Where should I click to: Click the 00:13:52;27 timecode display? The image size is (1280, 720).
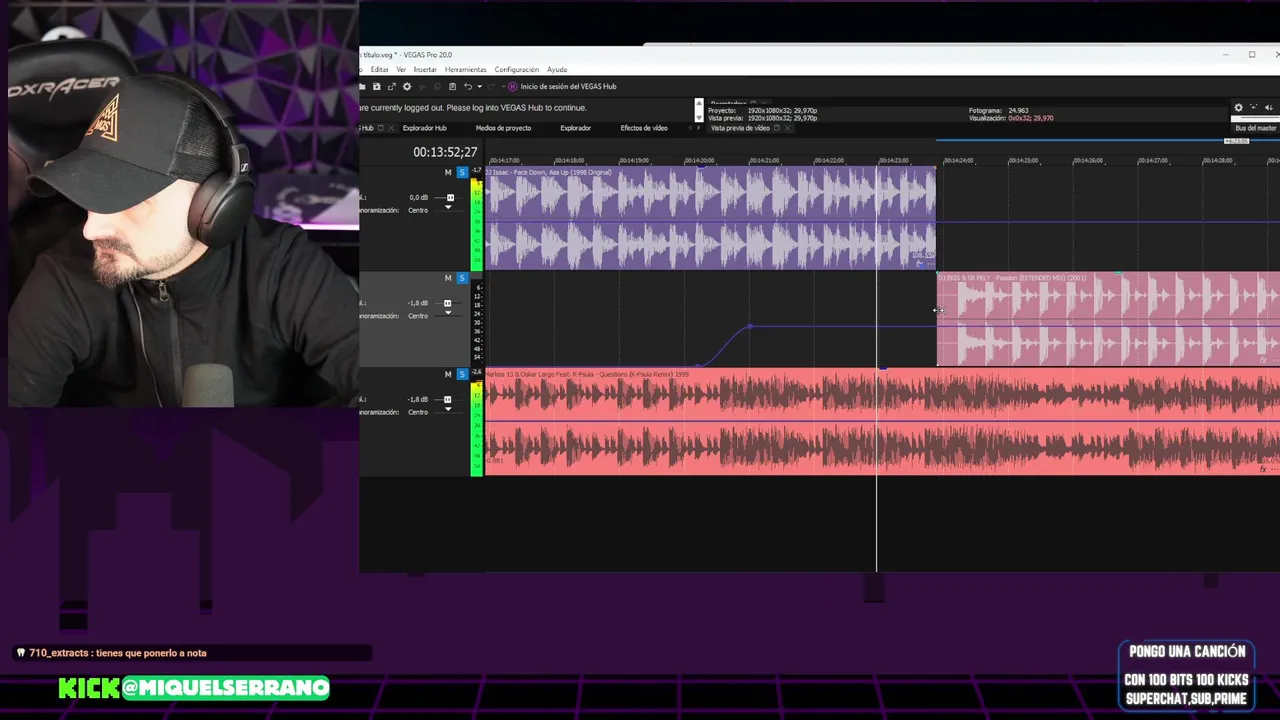(445, 152)
